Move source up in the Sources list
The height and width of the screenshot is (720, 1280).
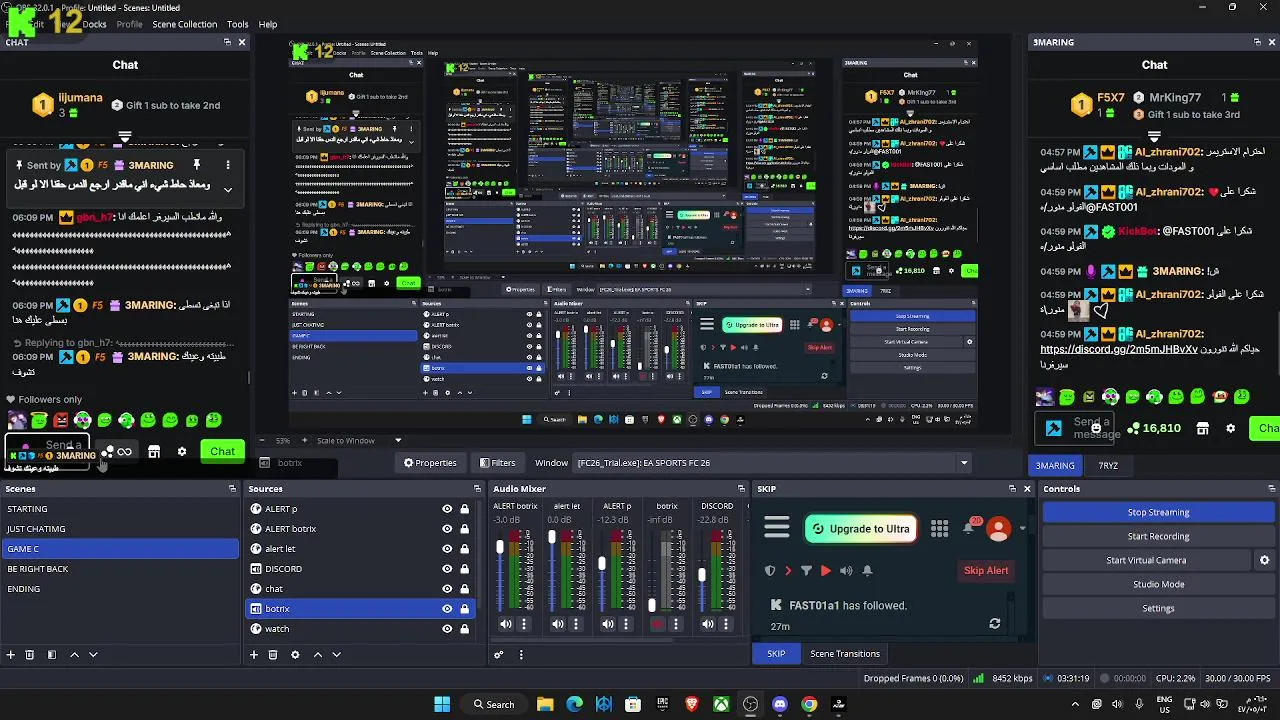point(318,655)
